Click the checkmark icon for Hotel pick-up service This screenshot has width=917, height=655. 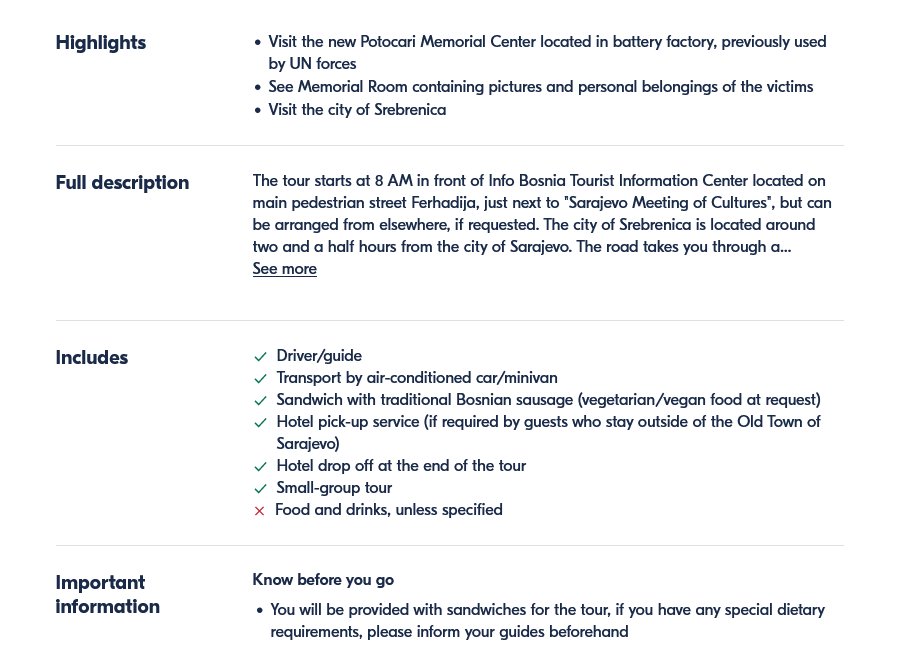click(x=260, y=423)
